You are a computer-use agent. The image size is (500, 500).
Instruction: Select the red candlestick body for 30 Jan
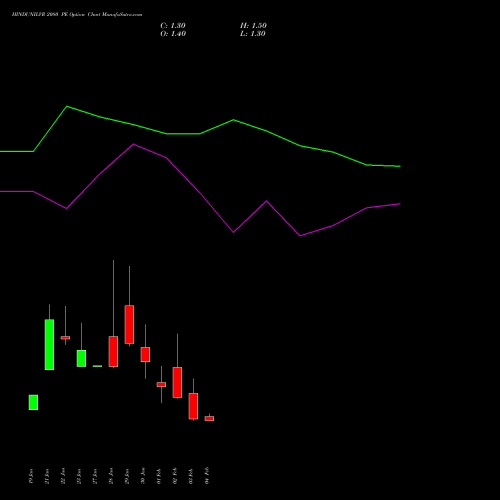click(x=145, y=354)
